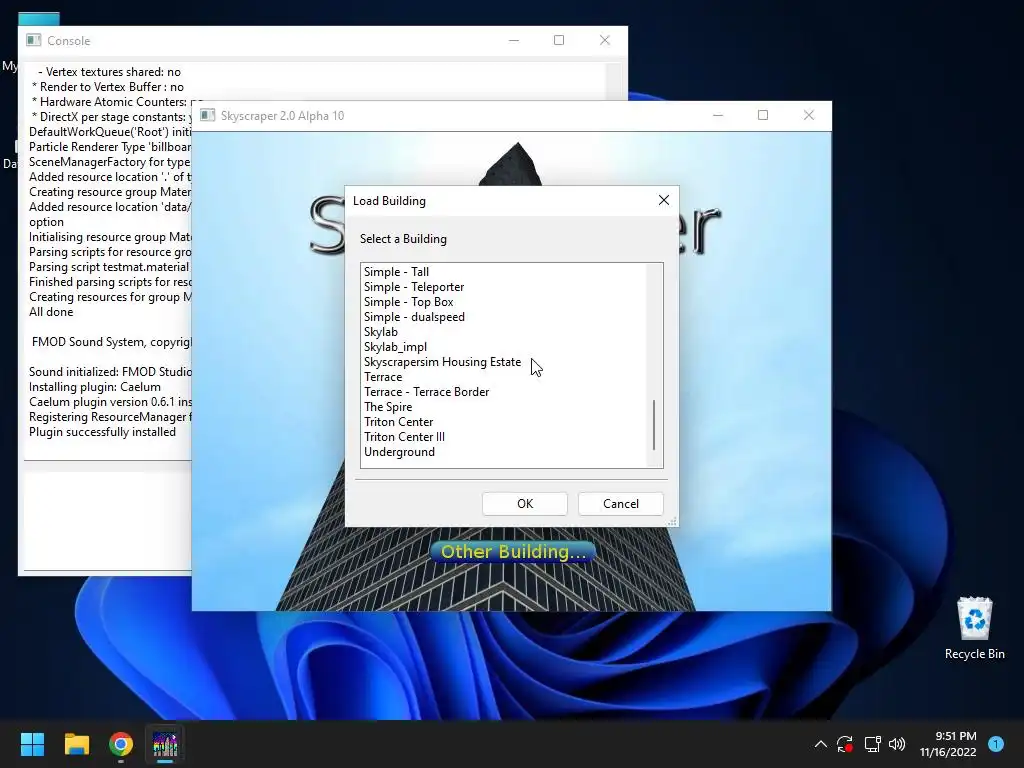Click the Console window scrollbar
The width and height of the screenshot is (1024, 768).
613,82
